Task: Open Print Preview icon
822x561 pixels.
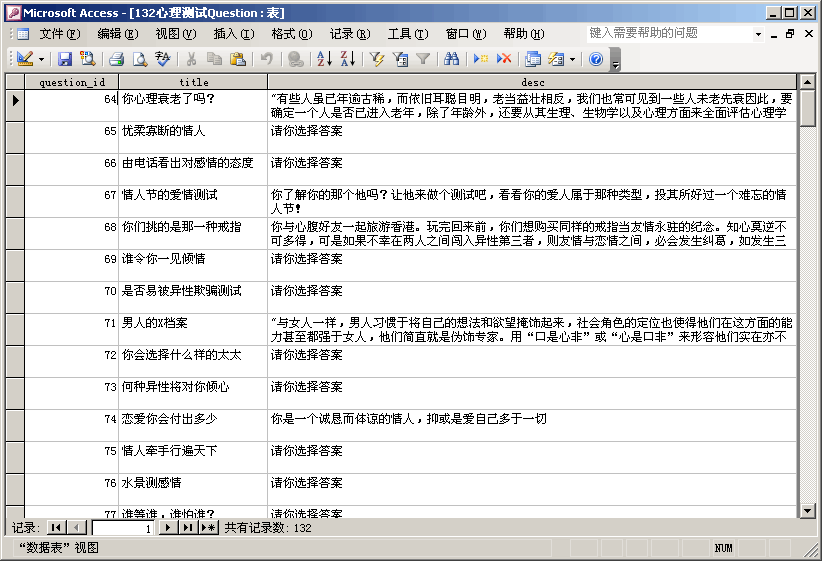Action: click(x=139, y=59)
